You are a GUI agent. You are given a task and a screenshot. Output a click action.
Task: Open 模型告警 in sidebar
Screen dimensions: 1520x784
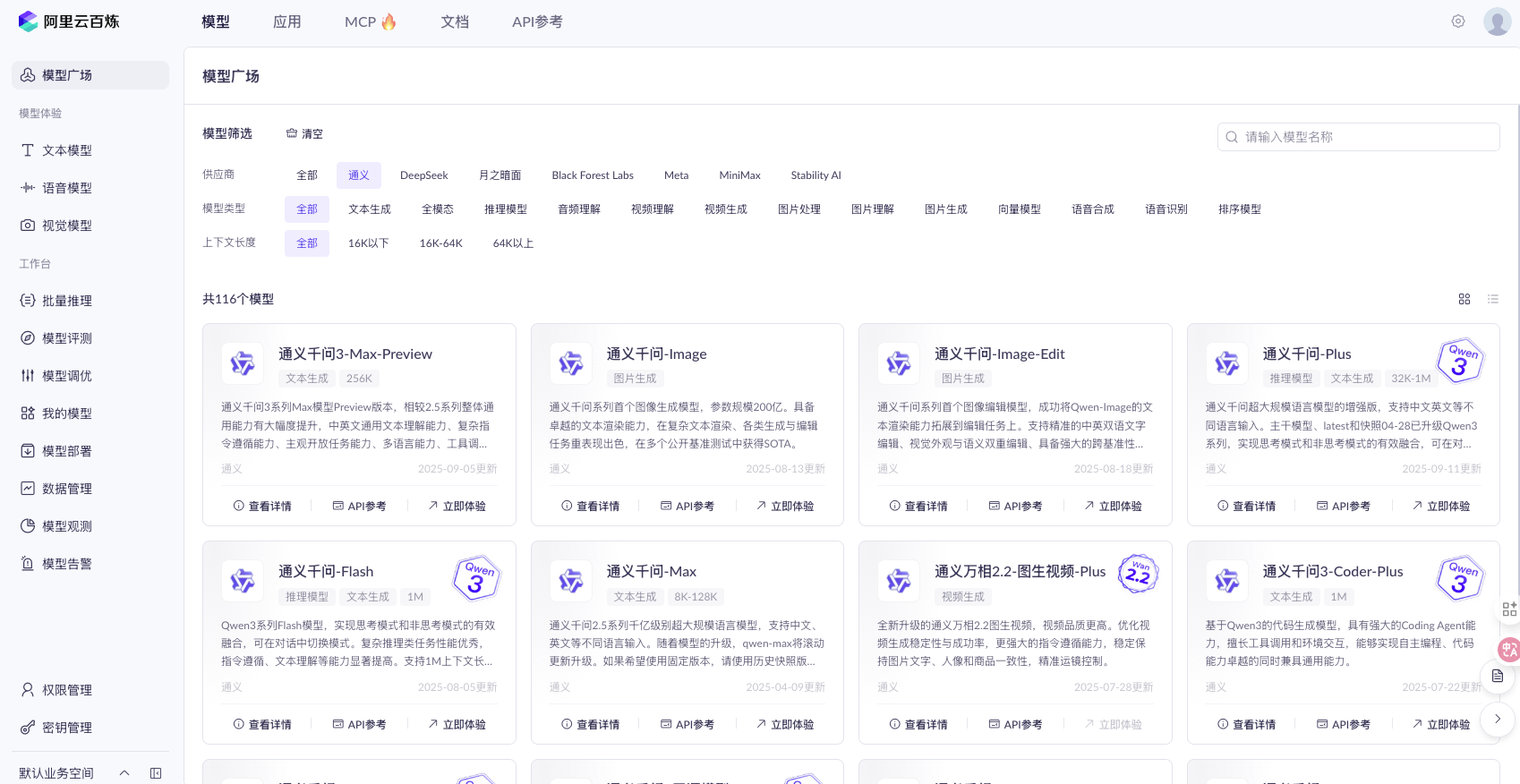(90, 564)
